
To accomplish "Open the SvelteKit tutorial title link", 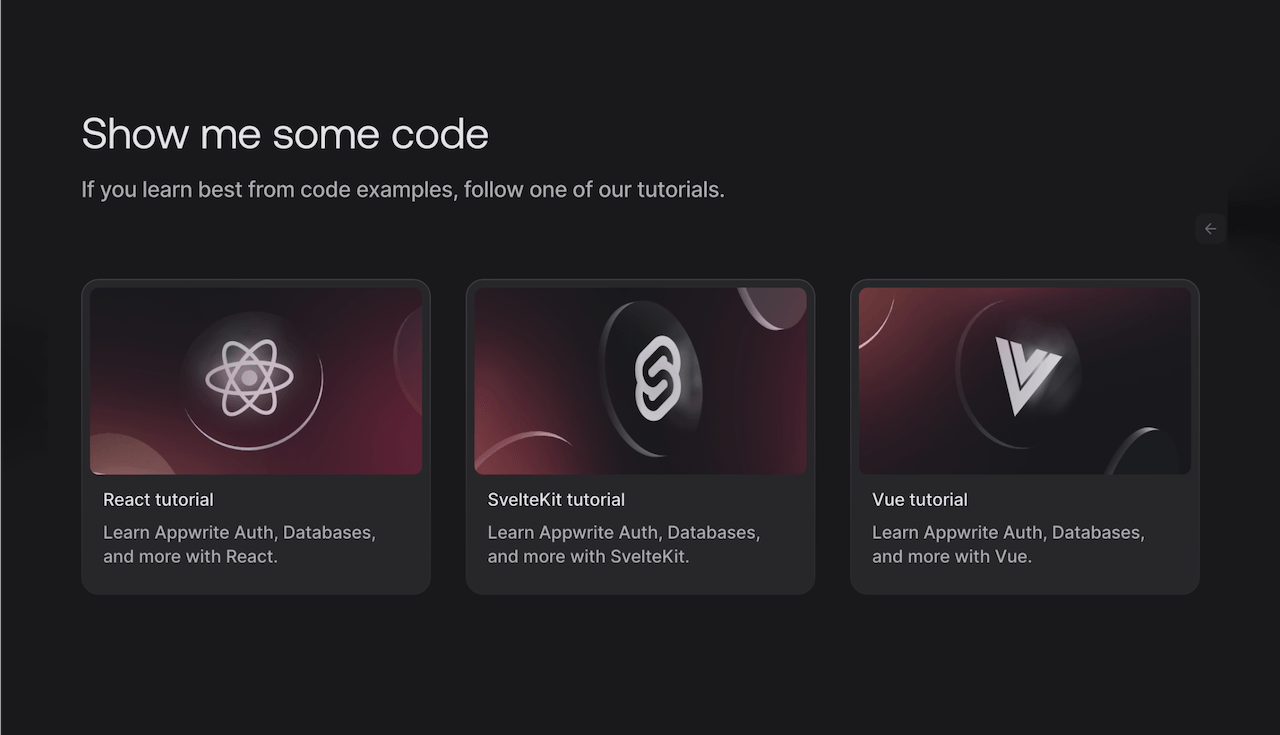I will [556, 500].
